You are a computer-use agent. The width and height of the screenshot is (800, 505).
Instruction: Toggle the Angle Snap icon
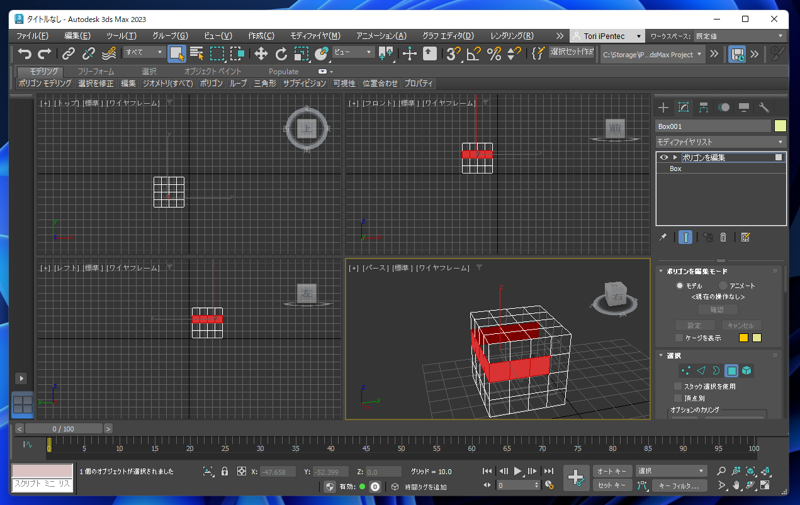473,54
